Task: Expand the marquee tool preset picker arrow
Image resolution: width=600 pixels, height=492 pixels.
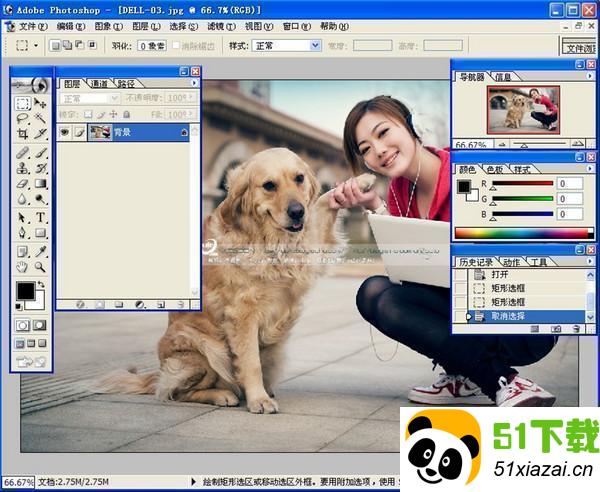Action: coord(37,46)
